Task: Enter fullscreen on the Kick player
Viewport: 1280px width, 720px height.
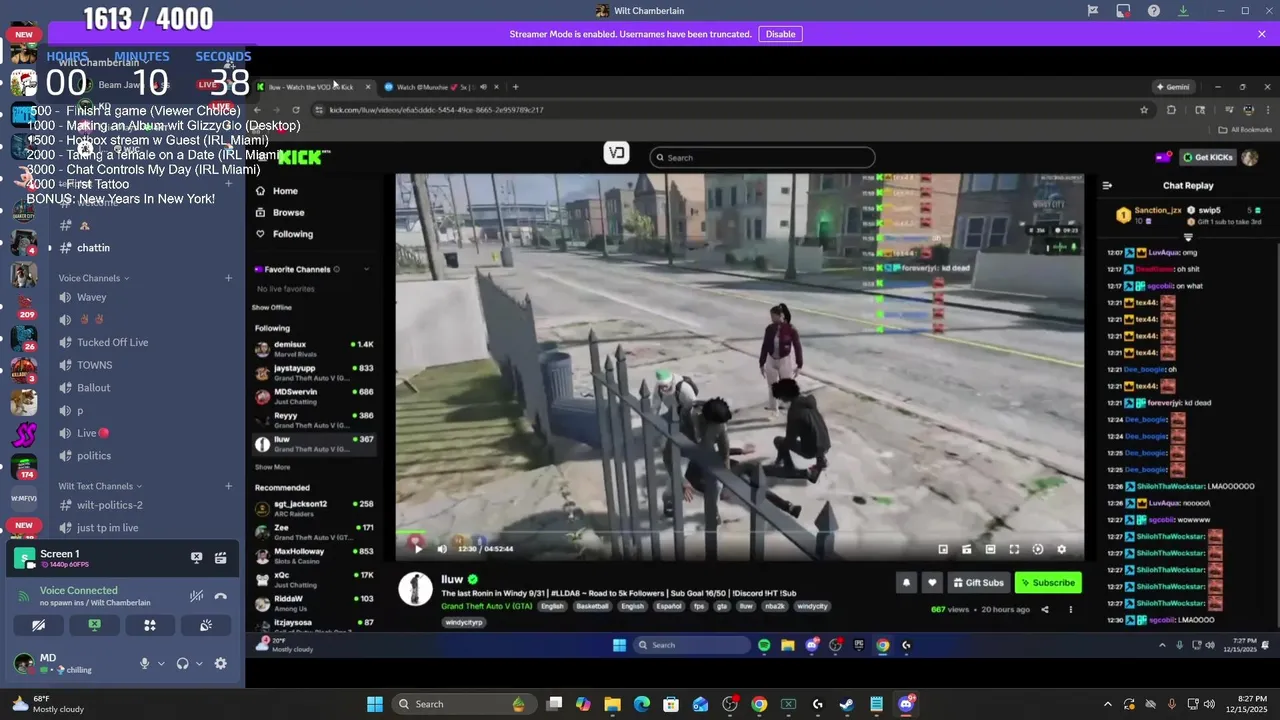Action: (1014, 549)
